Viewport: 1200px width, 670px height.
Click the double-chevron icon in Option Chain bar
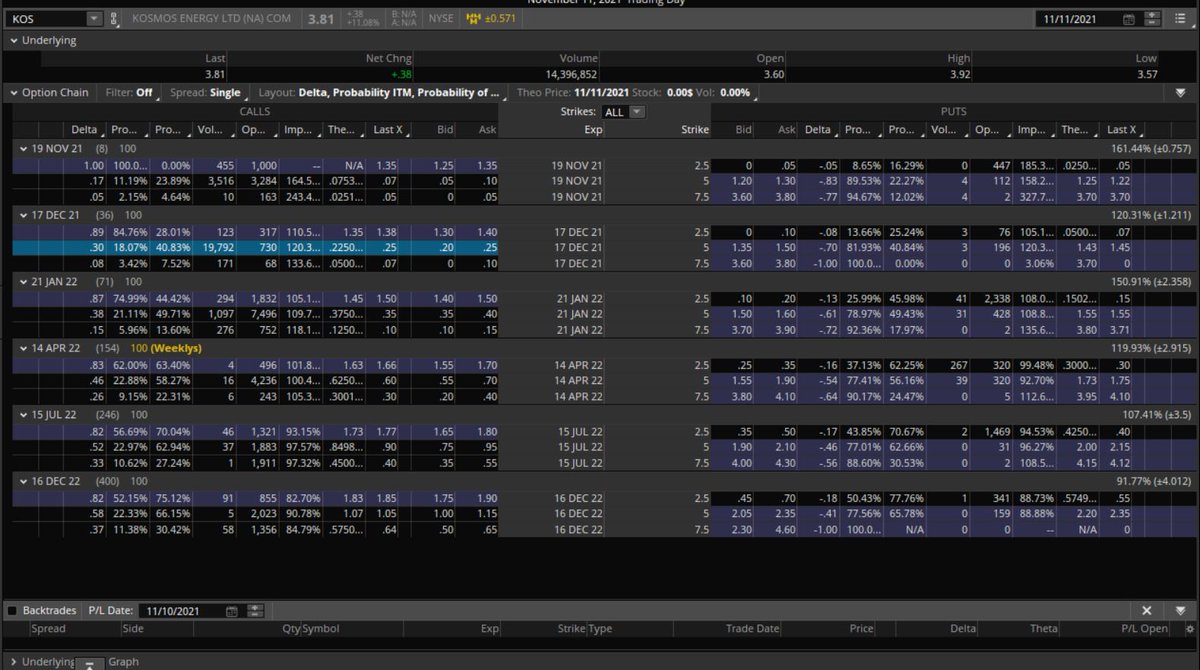point(1181,92)
